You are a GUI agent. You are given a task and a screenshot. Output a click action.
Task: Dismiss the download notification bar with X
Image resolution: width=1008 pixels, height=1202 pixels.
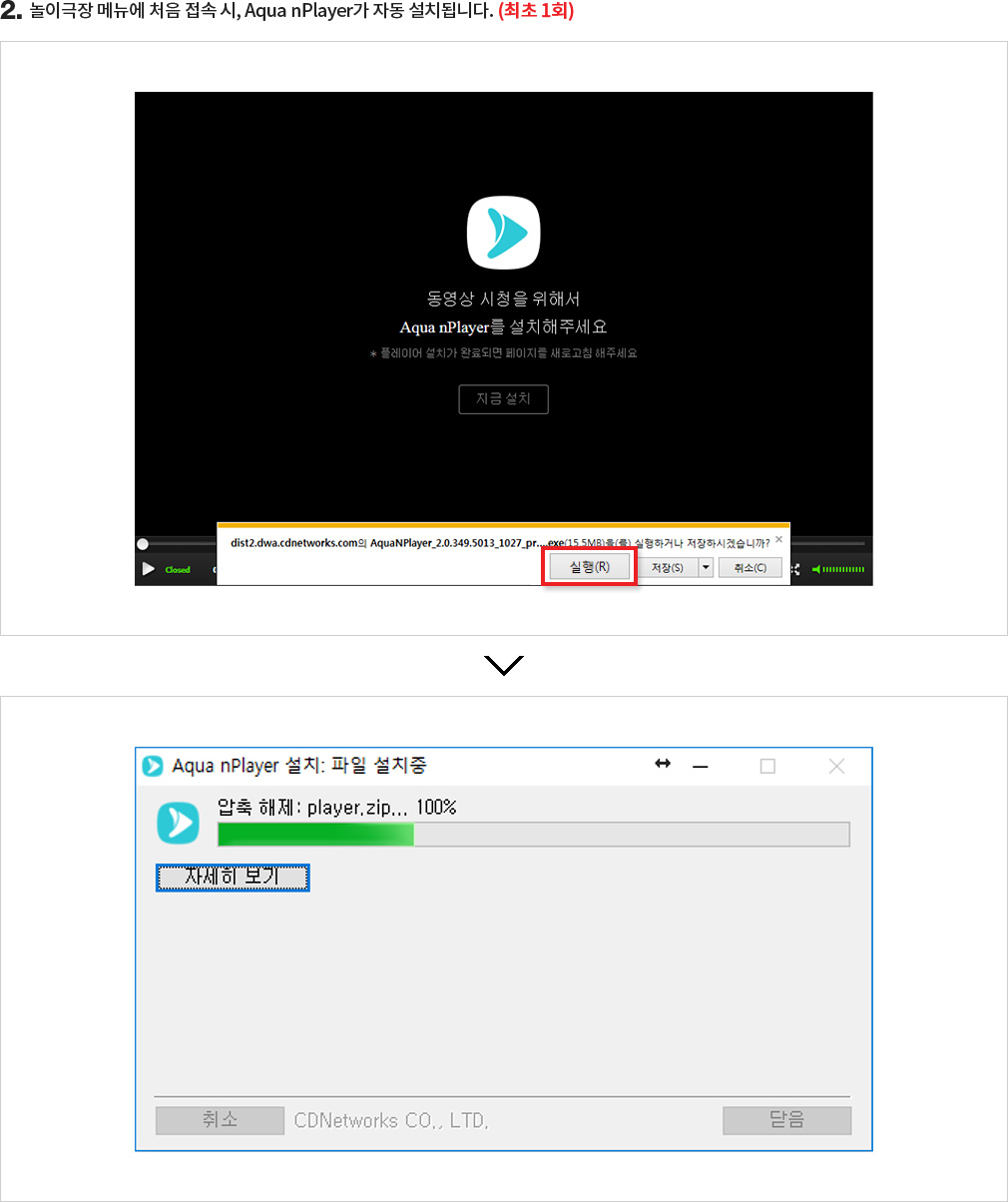coord(778,539)
